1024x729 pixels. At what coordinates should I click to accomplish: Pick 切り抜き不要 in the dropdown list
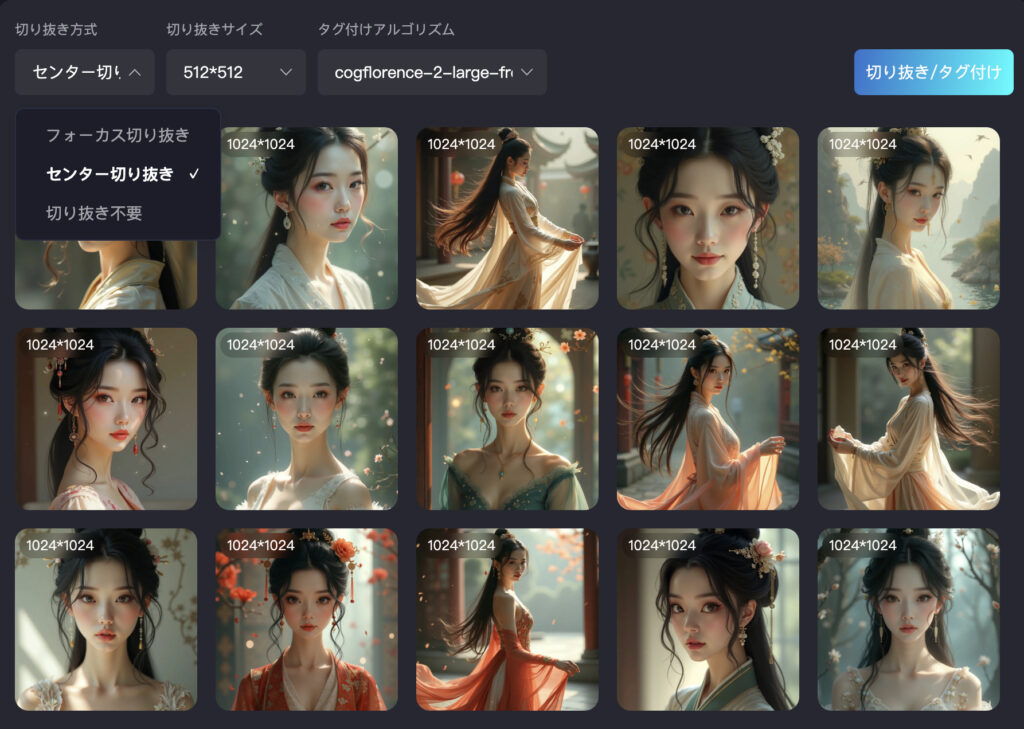coord(94,212)
